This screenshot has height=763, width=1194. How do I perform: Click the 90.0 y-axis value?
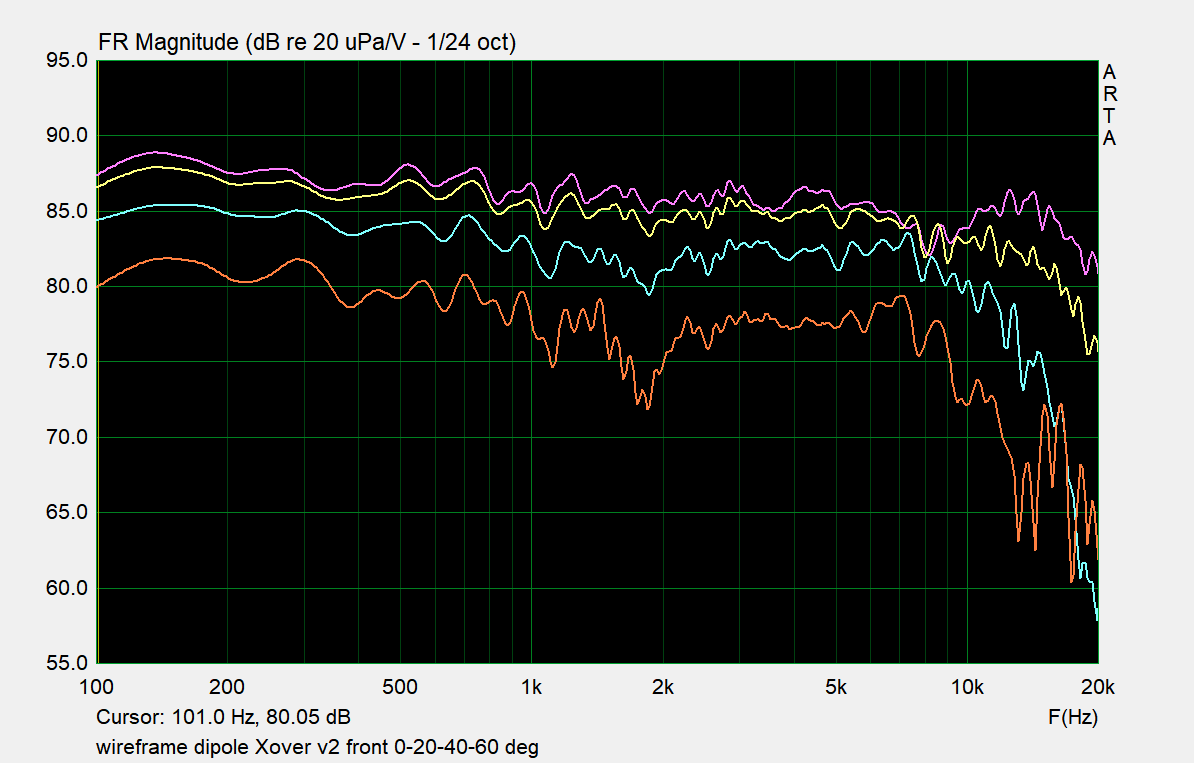pyautogui.click(x=67, y=136)
